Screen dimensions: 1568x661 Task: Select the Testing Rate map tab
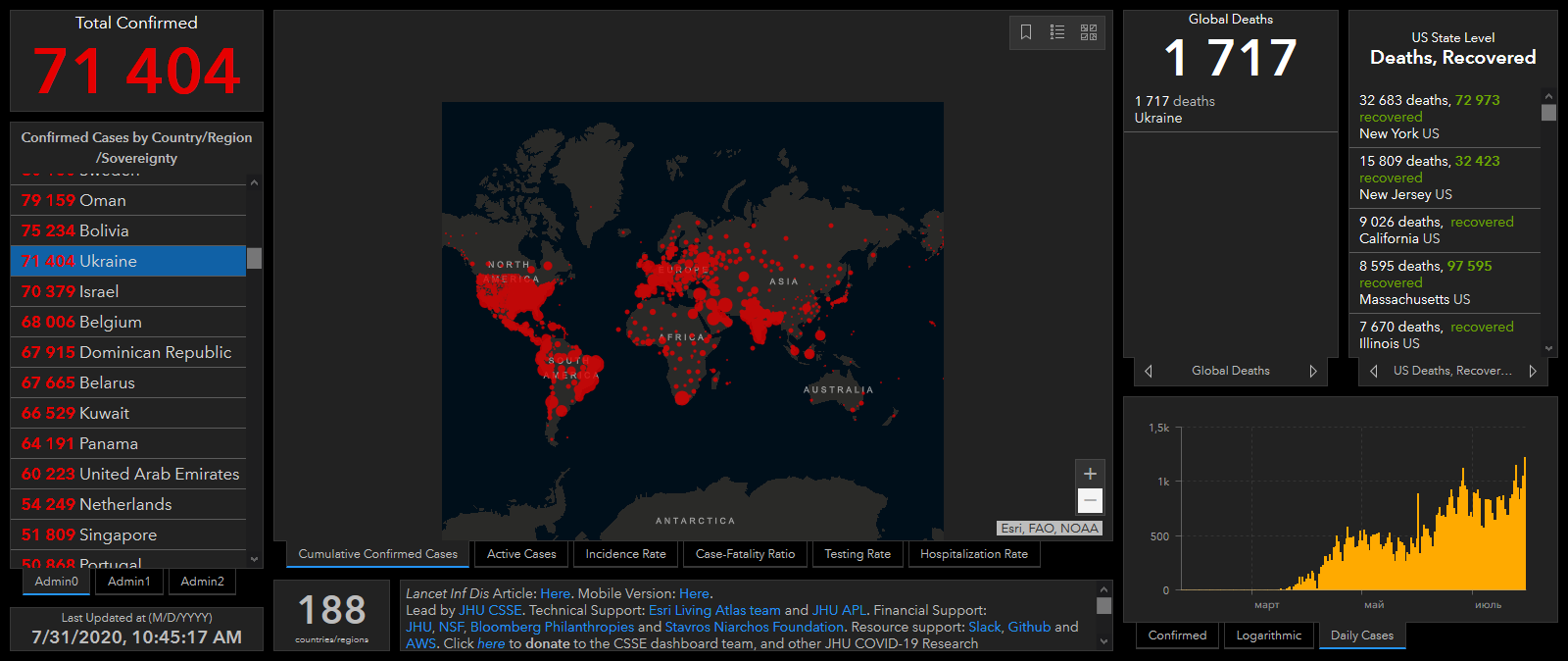pos(857,554)
